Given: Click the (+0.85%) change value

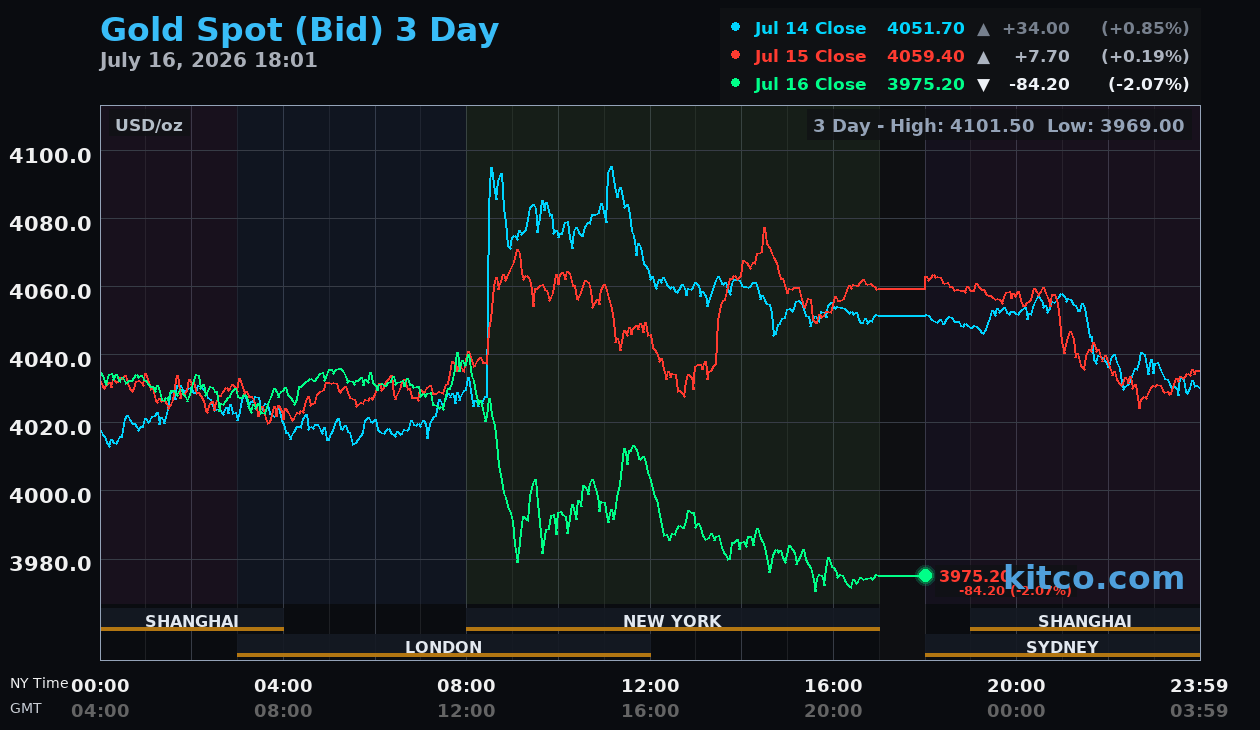Looking at the screenshot, I should tap(1145, 28).
